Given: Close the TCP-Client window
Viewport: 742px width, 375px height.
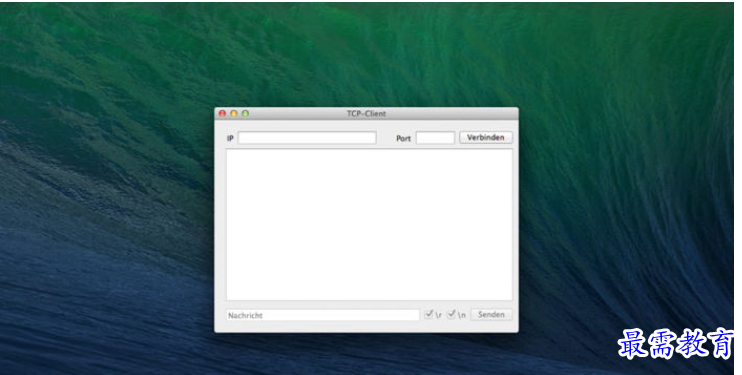Looking at the screenshot, I should [x=222, y=114].
